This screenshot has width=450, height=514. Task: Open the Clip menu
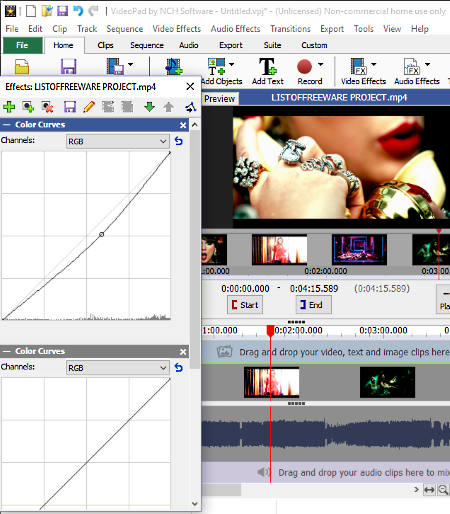60,29
